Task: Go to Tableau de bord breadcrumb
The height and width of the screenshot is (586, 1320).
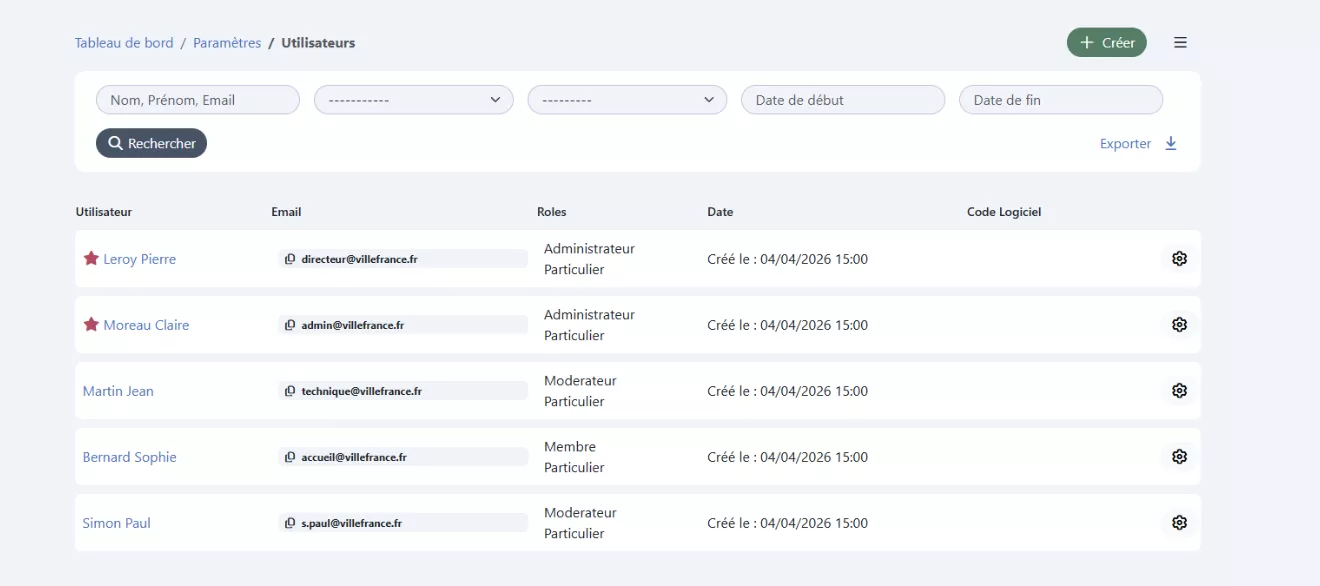Action: click(124, 43)
